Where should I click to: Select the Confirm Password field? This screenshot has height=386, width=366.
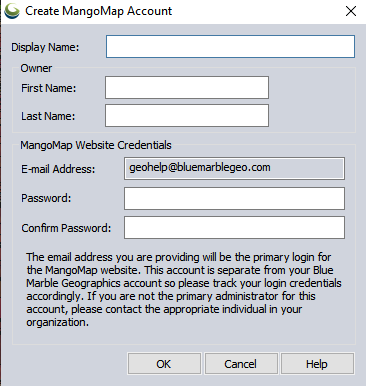point(234,228)
